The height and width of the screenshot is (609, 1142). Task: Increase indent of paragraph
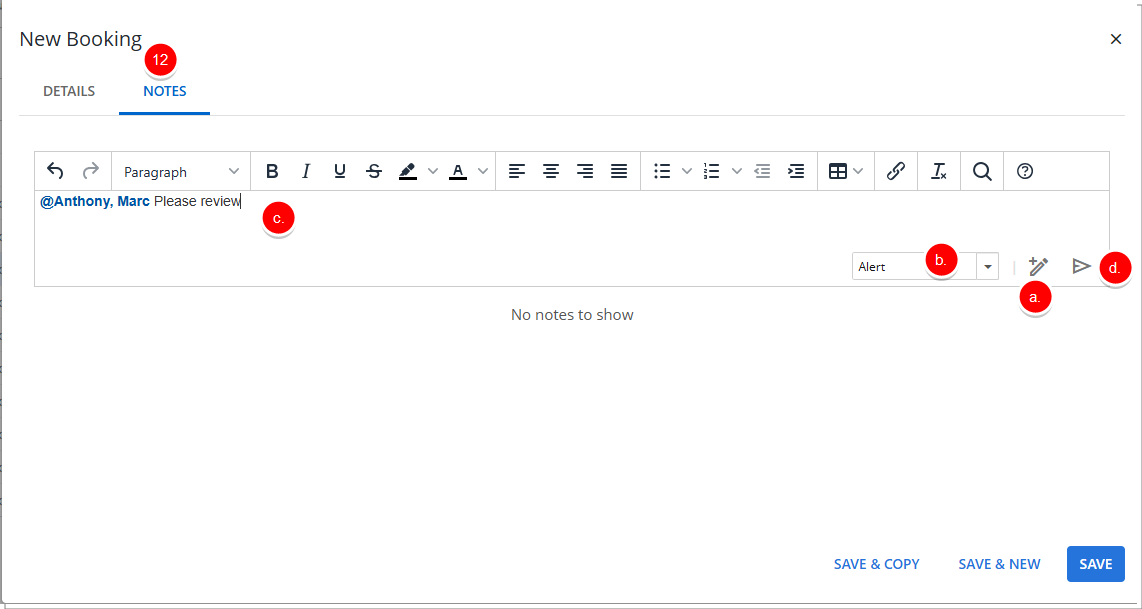coord(796,171)
